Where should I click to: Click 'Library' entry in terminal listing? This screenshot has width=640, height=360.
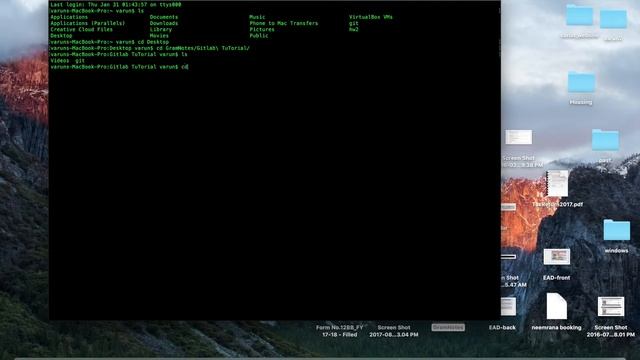[x=161, y=29]
